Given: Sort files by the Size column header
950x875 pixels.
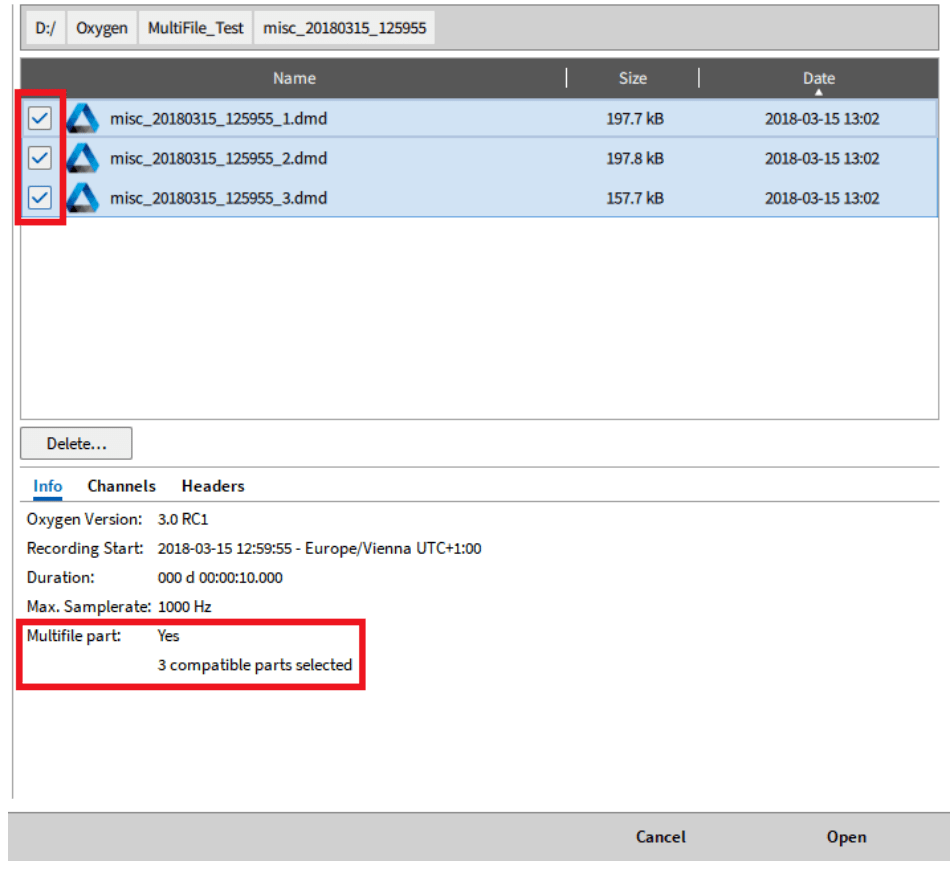Looking at the screenshot, I should tap(632, 78).
